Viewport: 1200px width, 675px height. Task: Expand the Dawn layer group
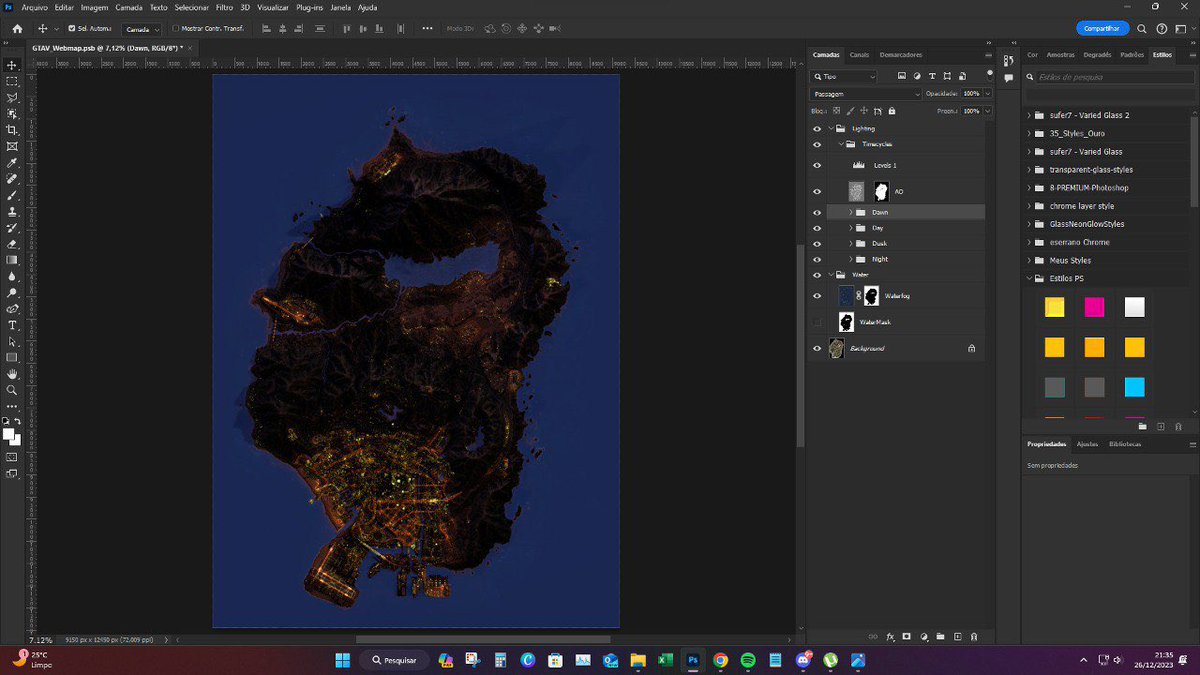[850, 212]
